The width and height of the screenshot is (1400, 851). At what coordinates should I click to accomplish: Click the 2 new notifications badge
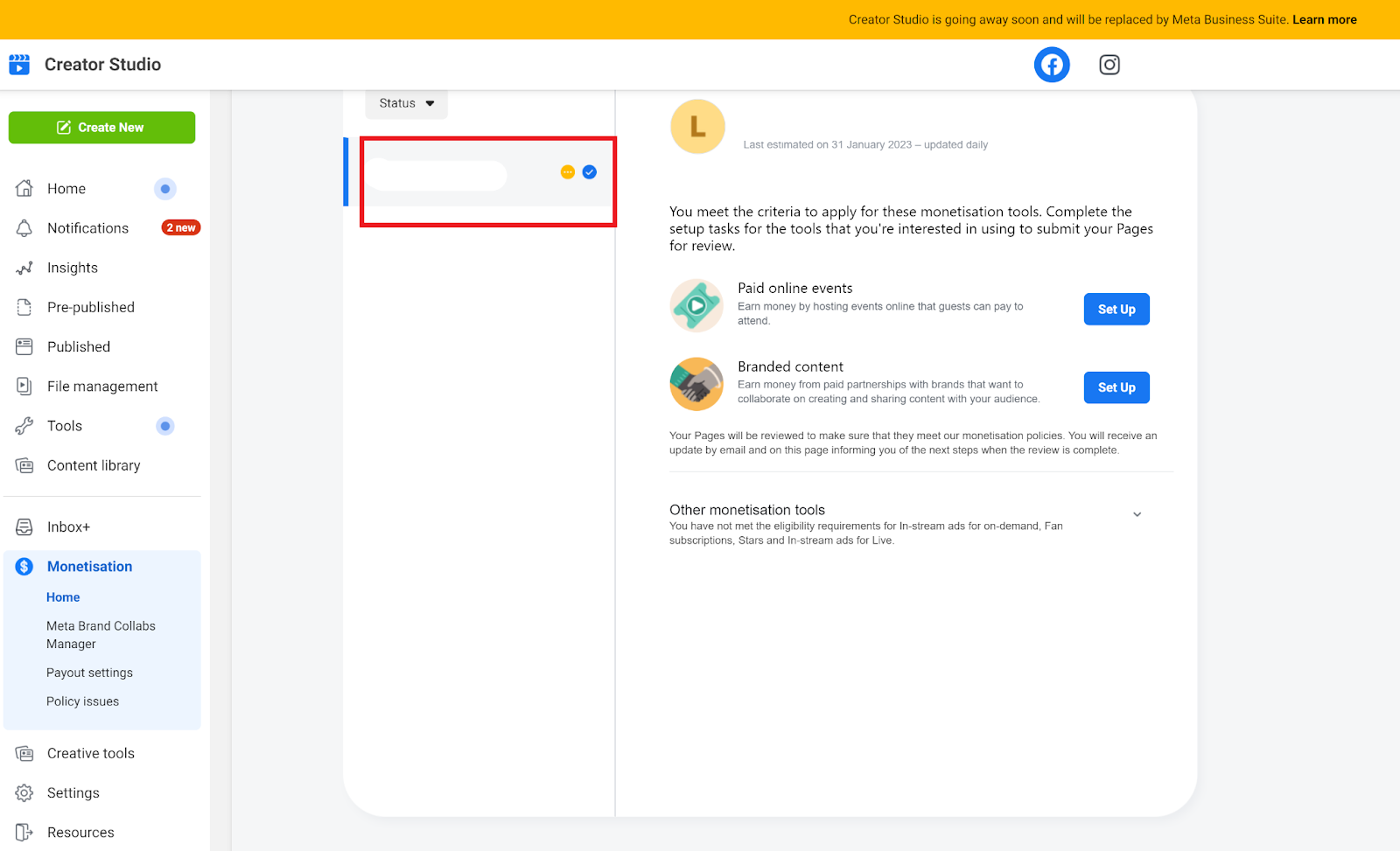coord(181,227)
